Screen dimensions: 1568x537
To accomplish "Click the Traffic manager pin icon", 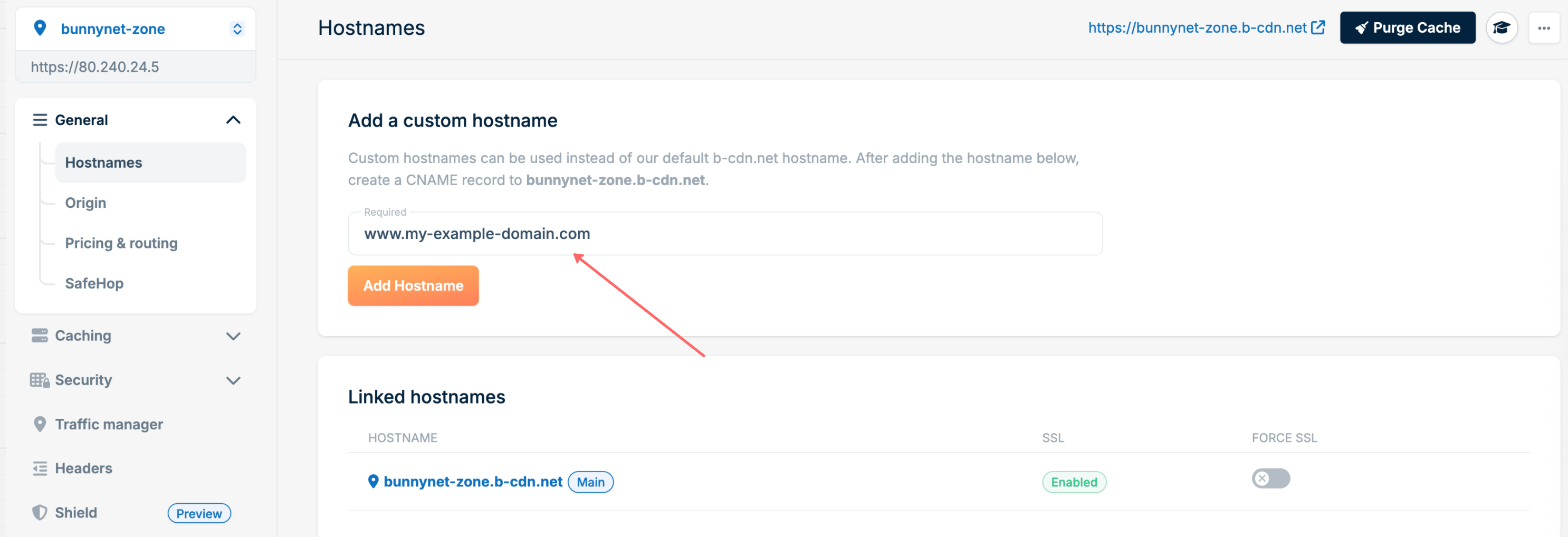I will pos(40,424).
